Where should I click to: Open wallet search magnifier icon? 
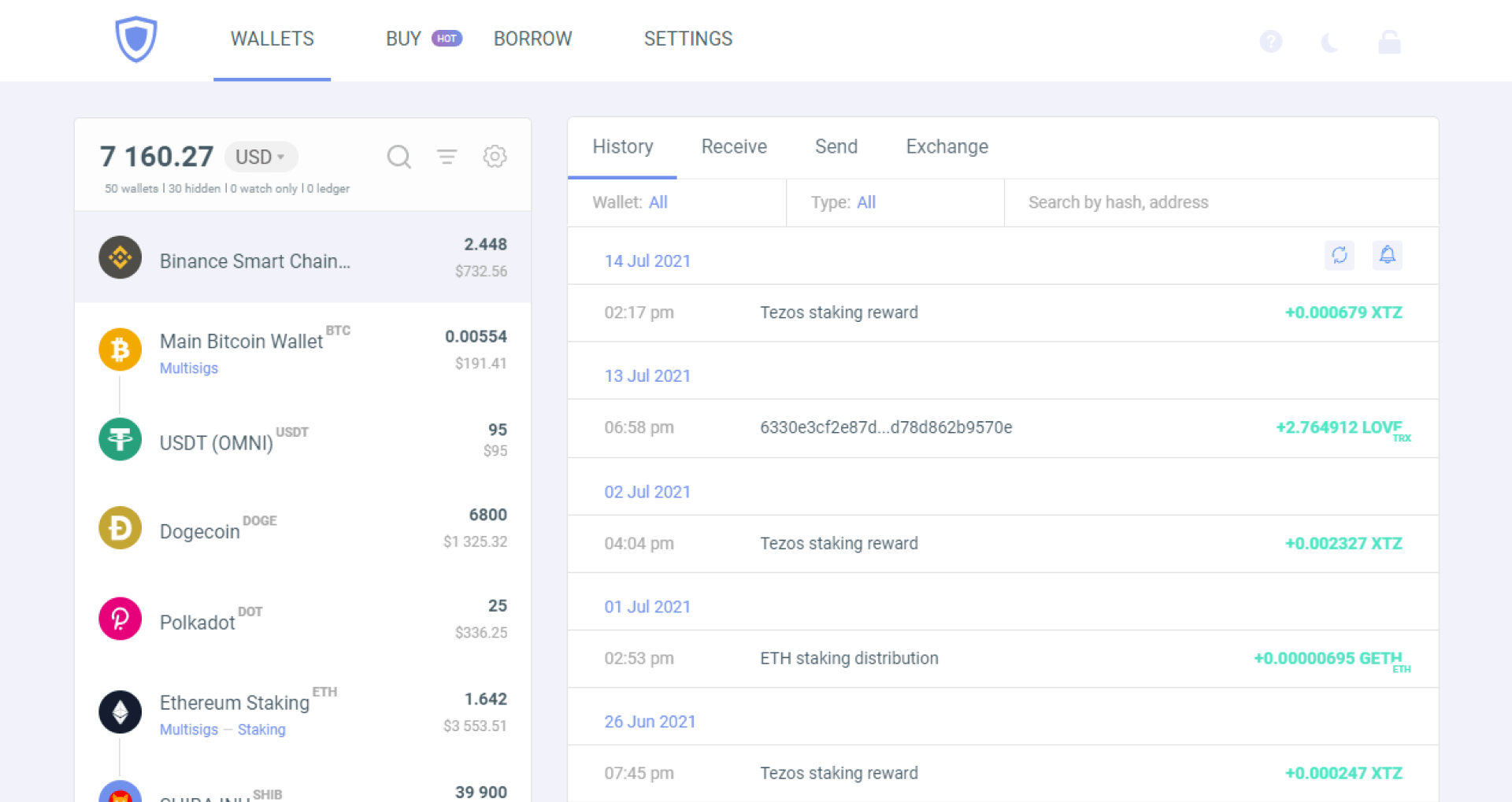tap(399, 157)
